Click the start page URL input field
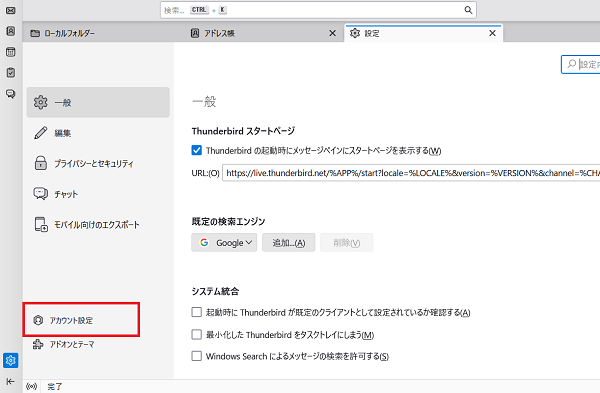600x393 pixels. click(411, 173)
